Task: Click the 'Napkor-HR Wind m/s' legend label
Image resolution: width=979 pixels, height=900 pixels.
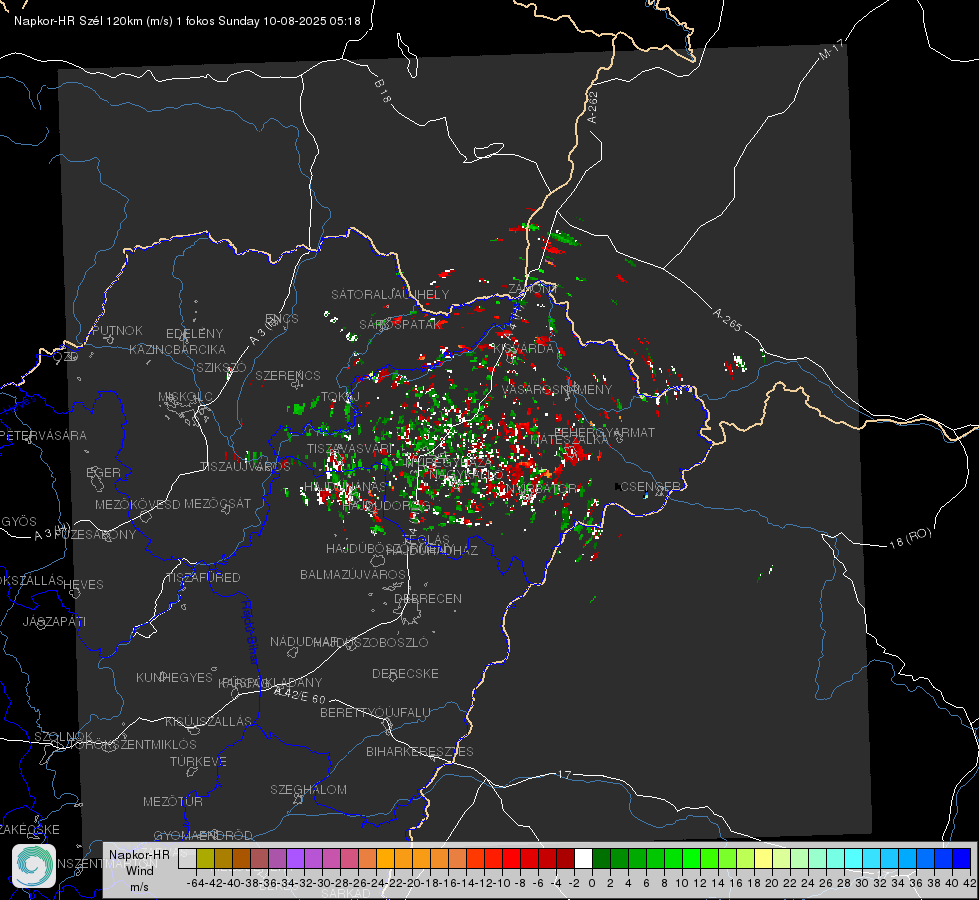Action: 139,870
